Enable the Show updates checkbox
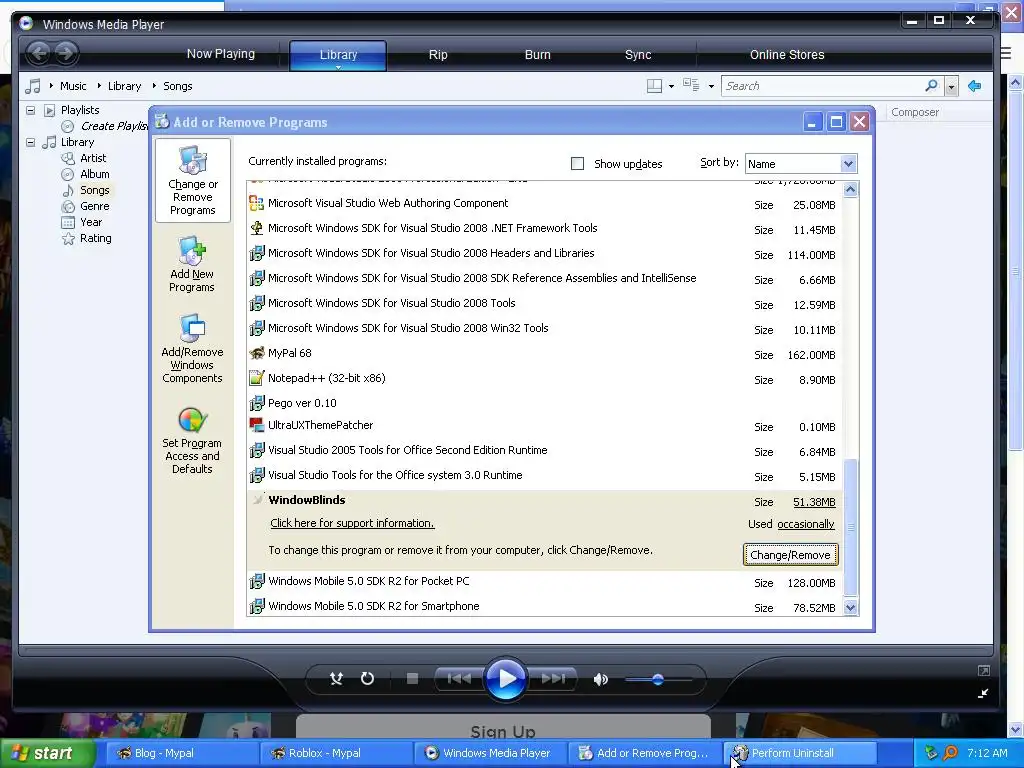 pos(577,163)
